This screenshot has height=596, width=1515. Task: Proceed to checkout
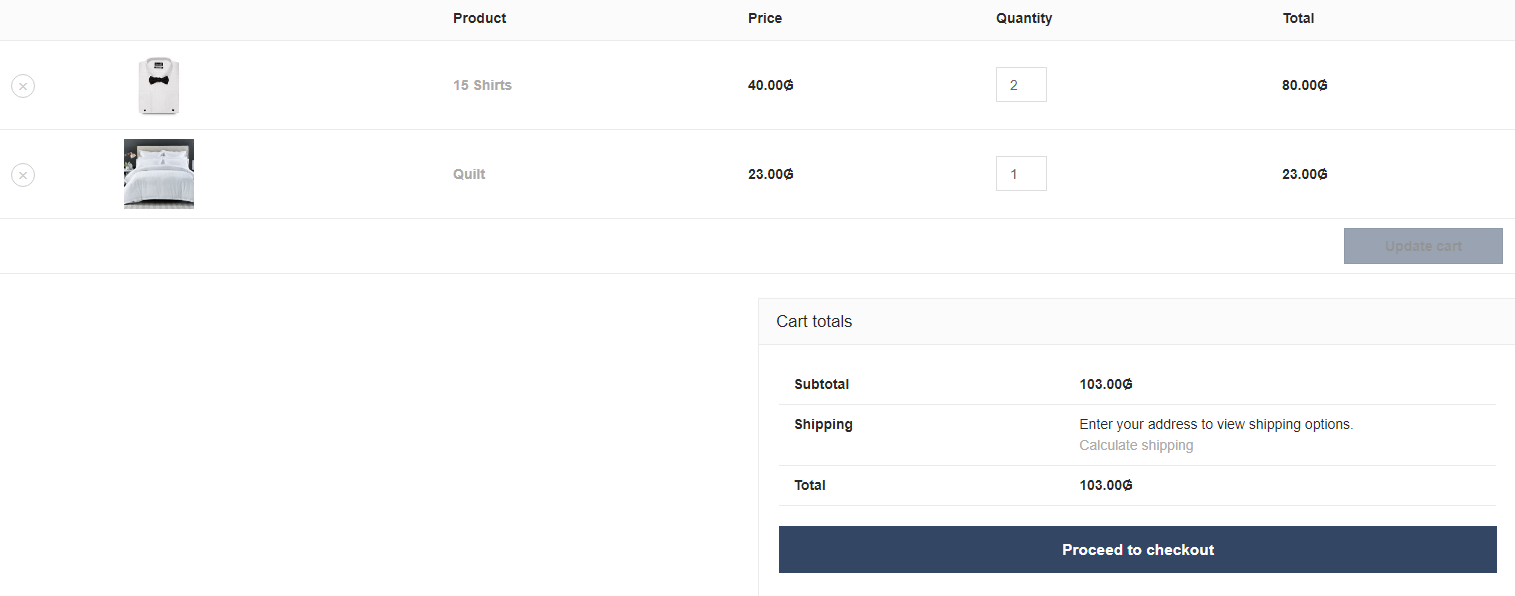(1137, 550)
